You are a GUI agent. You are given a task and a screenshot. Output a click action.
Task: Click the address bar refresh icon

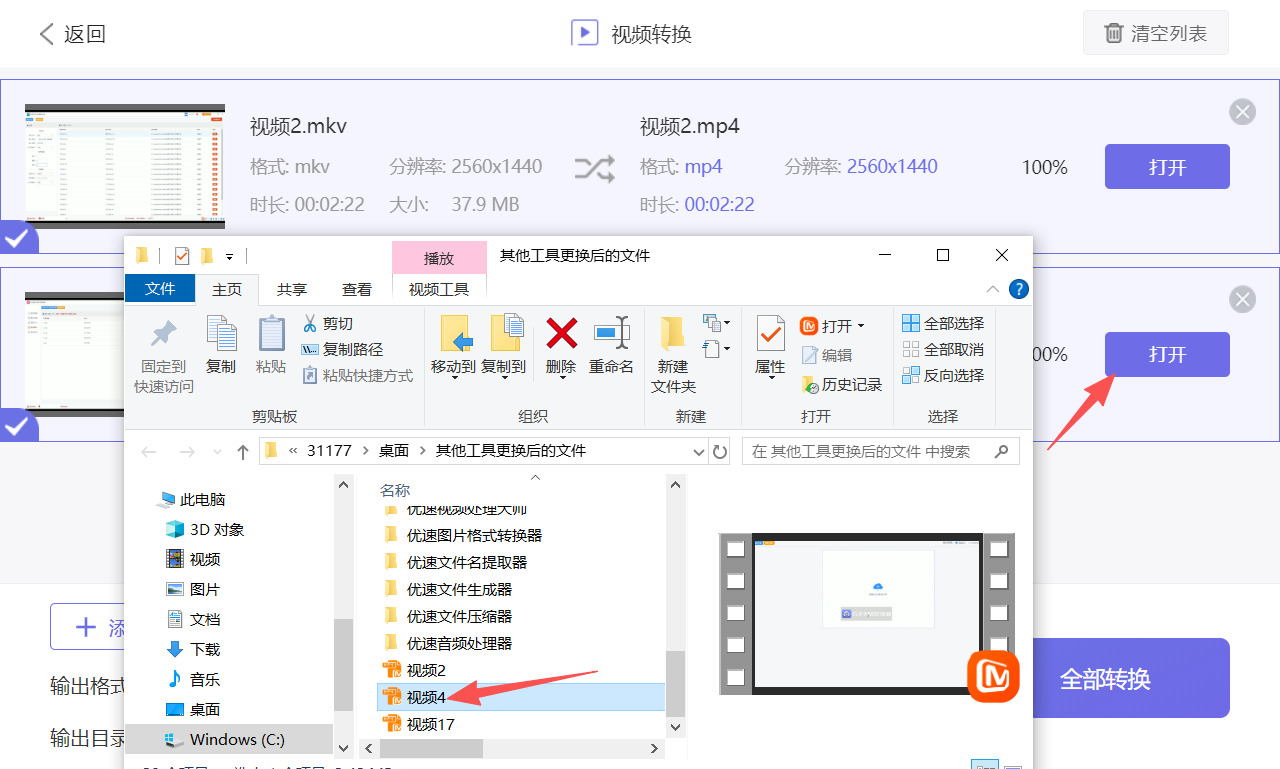tap(720, 452)
